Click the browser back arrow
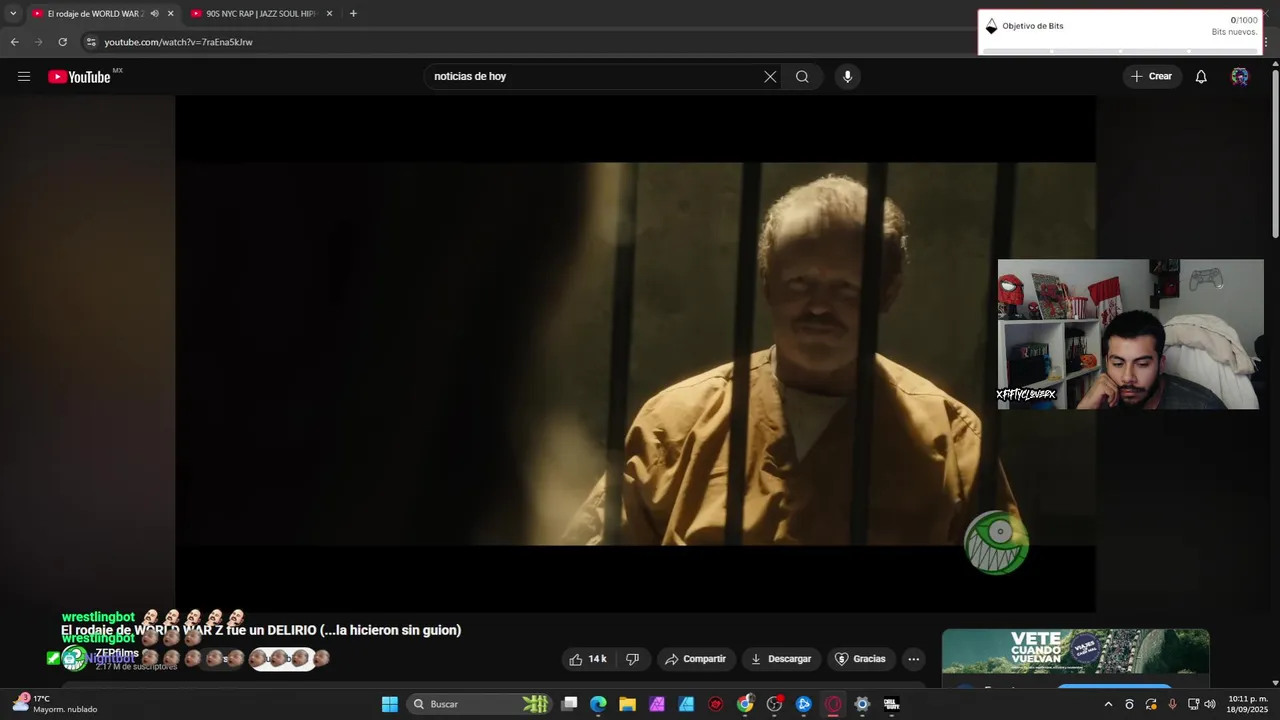1280x720 pixels. 14,42
